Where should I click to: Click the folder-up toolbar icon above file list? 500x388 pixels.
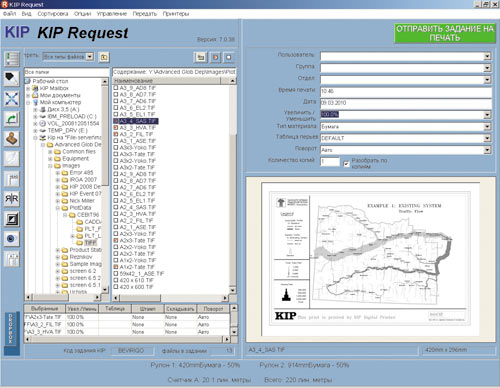(201, 58)
